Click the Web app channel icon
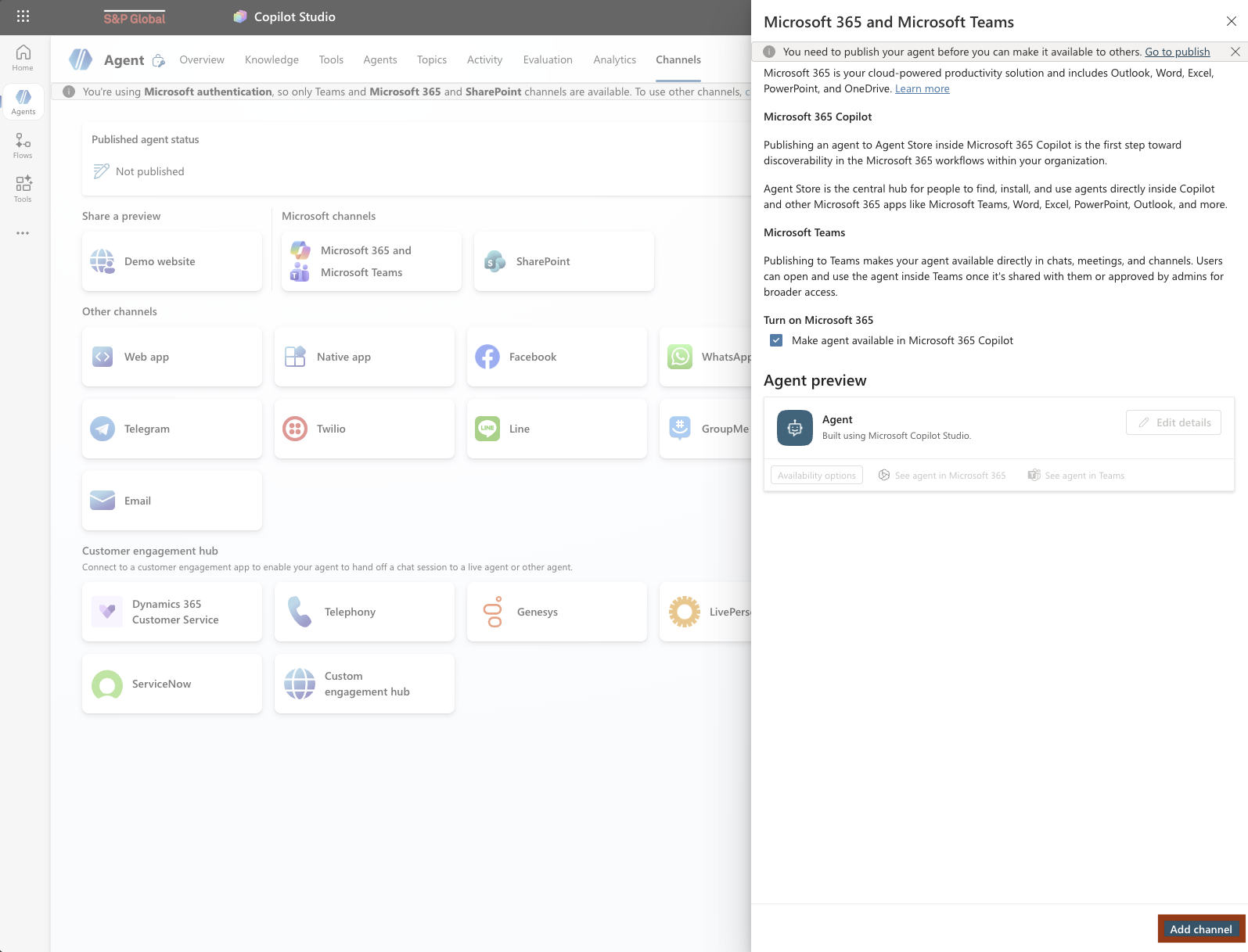1248x952 pixels. pos(103,357)
